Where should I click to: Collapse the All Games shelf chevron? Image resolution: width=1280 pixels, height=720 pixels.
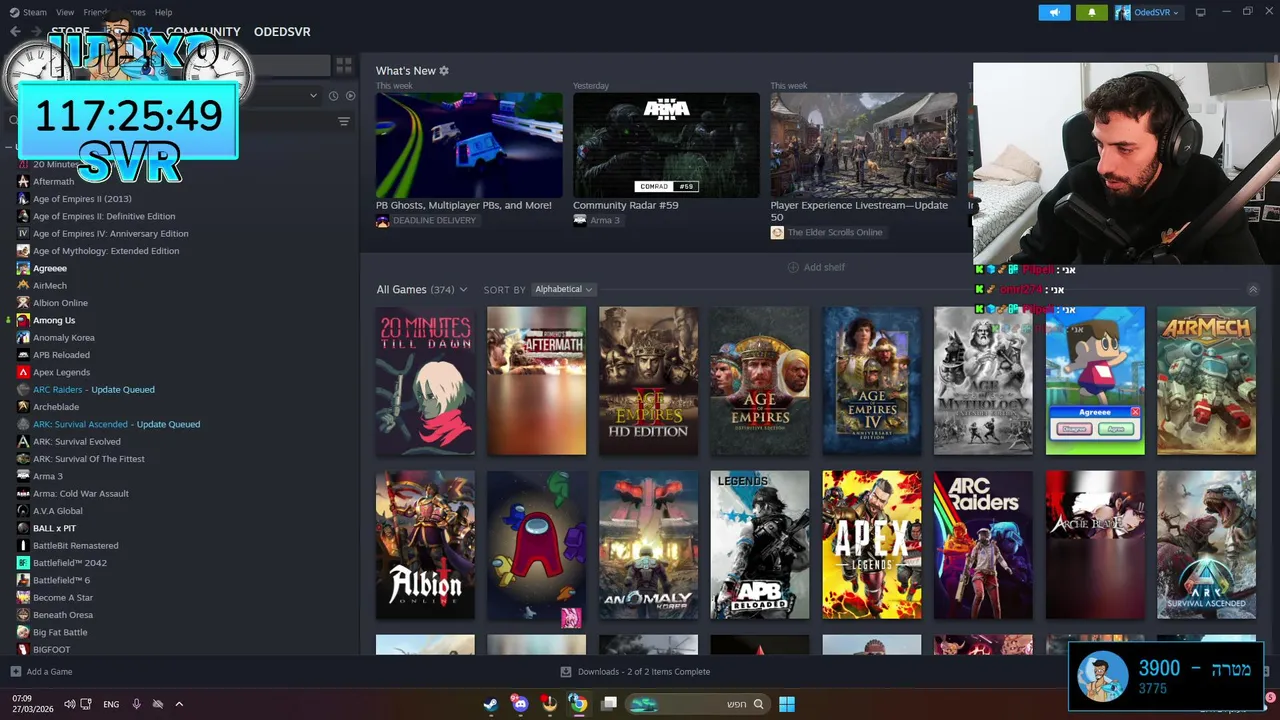click(1253, 289)
